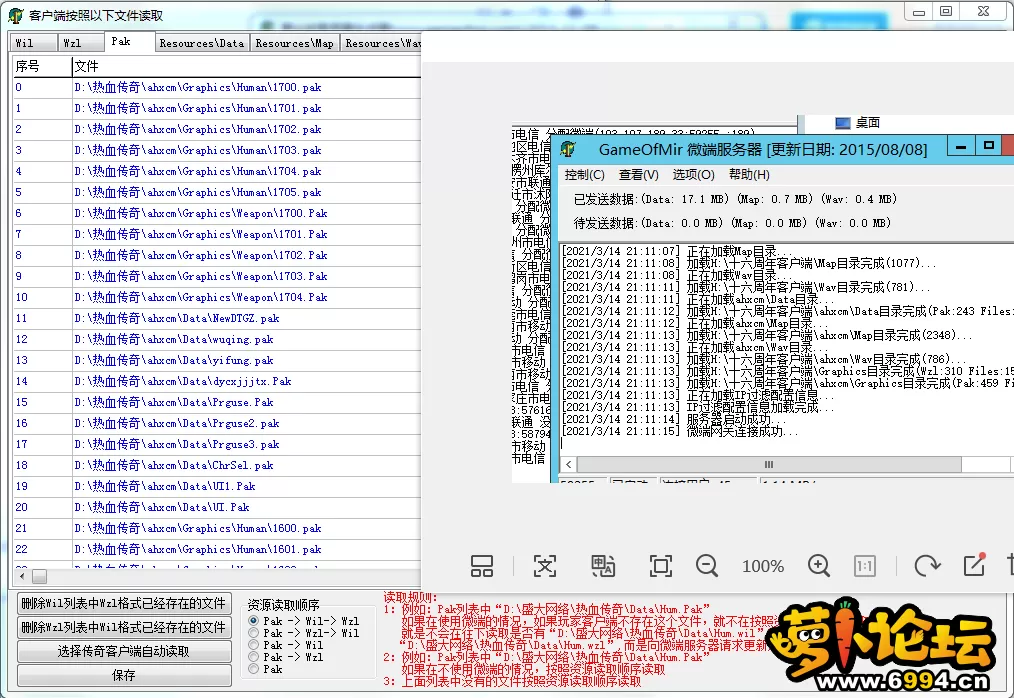Click the edit image icon with red dot

click(975, 565)
